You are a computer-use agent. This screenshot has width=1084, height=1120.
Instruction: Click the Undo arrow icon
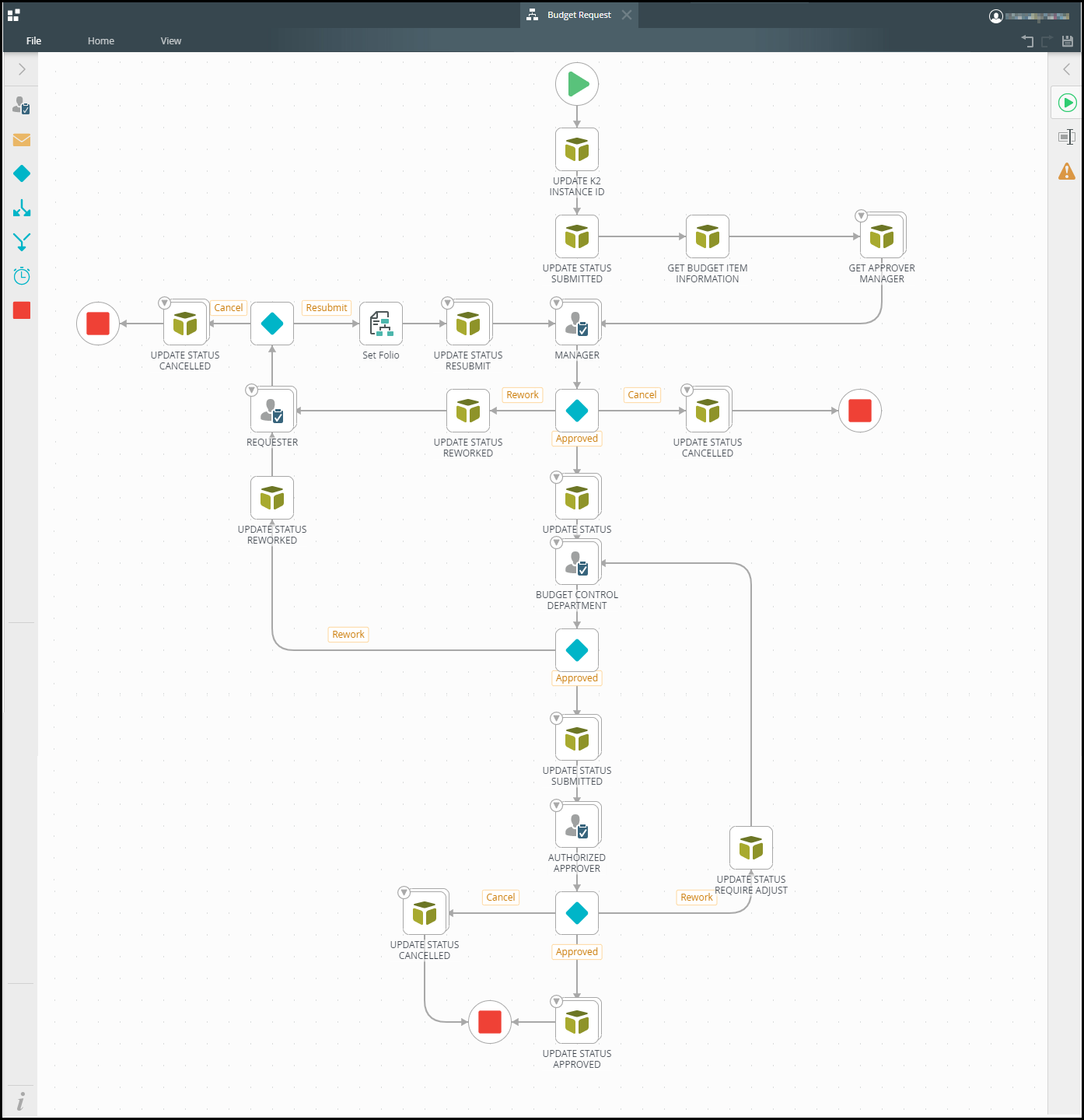pos(1027,41)
